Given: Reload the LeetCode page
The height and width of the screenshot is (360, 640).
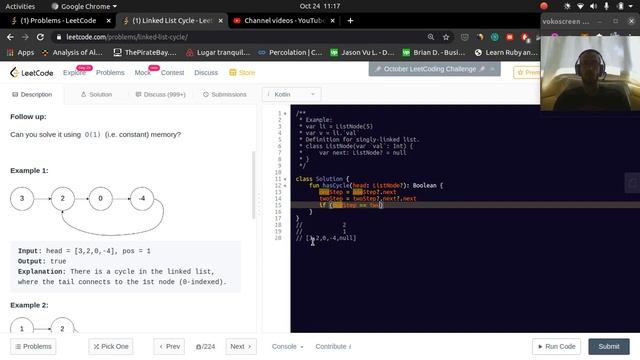Looking at the screenshot, I should click(x=40, y=37).
